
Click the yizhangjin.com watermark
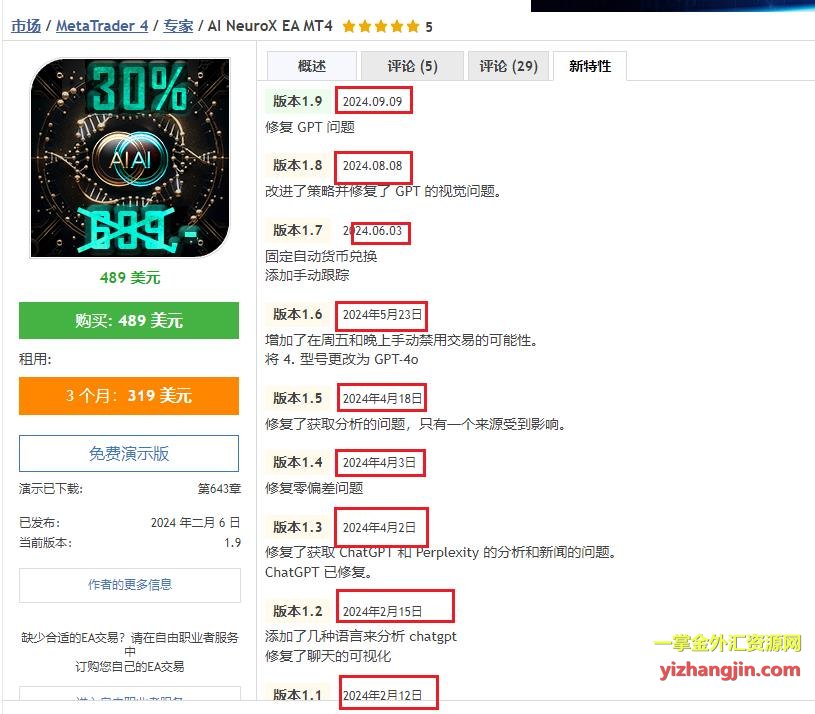pyautogui.click(x=730, y=670)
